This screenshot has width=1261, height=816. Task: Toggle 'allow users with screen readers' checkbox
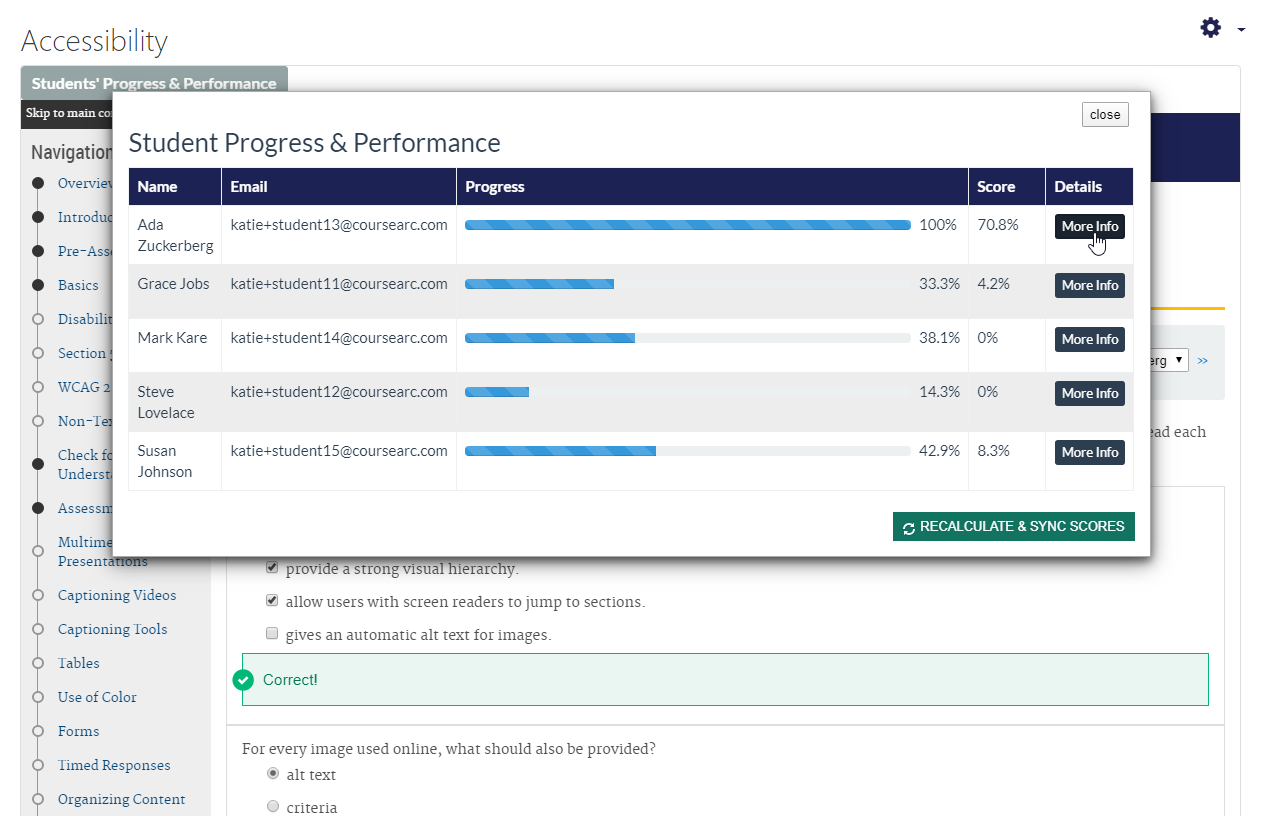272,601
